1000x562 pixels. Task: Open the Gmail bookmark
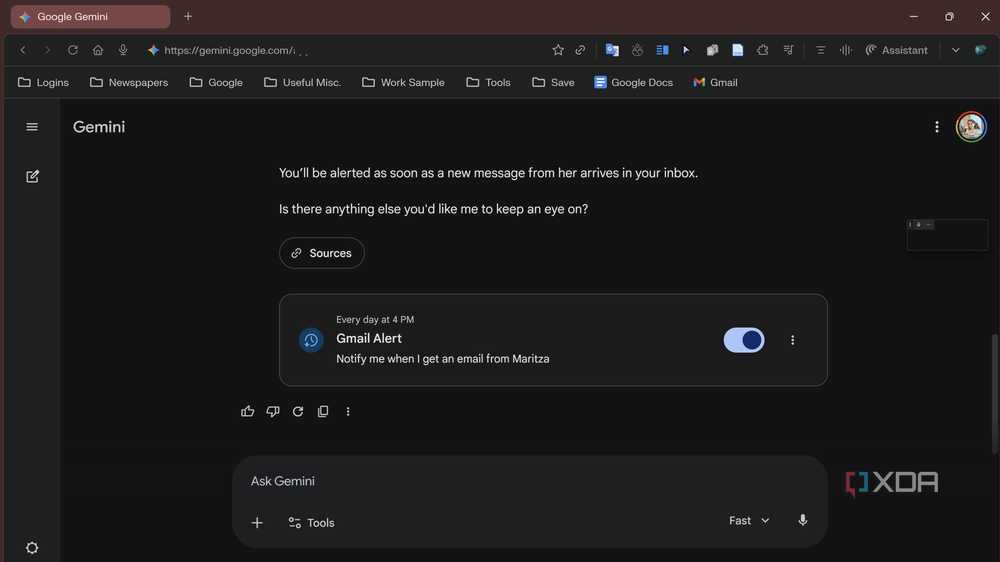click(715, 82)
